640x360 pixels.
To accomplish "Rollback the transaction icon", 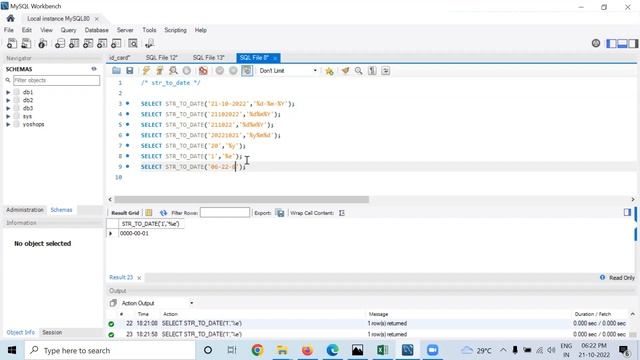I will point(233,71).
